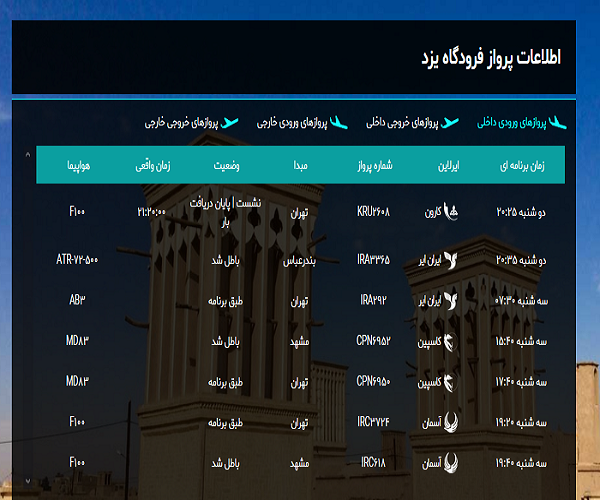Click the foreign arrivals landing plane icon
Screen dimensions: 600x500
[x=339, y=123]
